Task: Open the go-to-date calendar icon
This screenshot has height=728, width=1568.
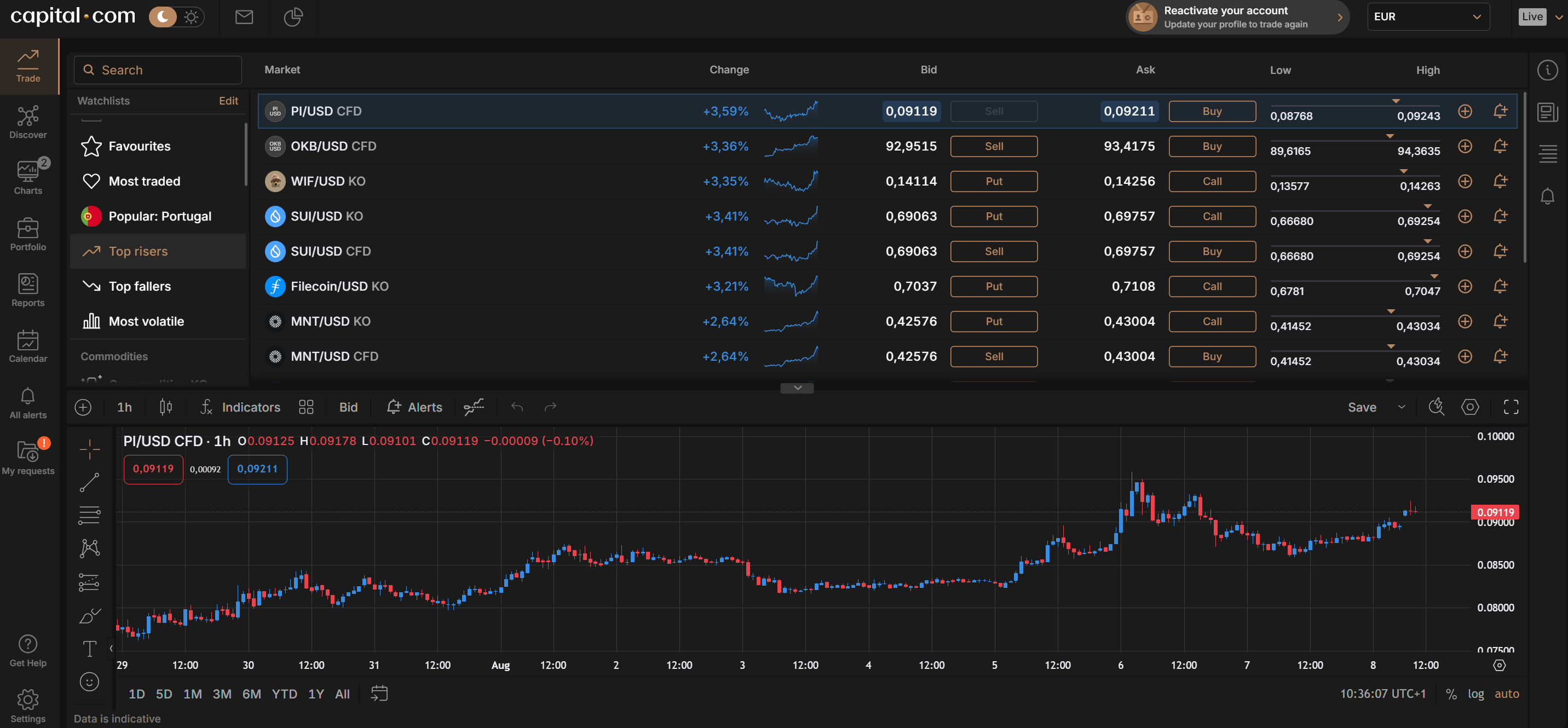Action: [x=379, y=694]
